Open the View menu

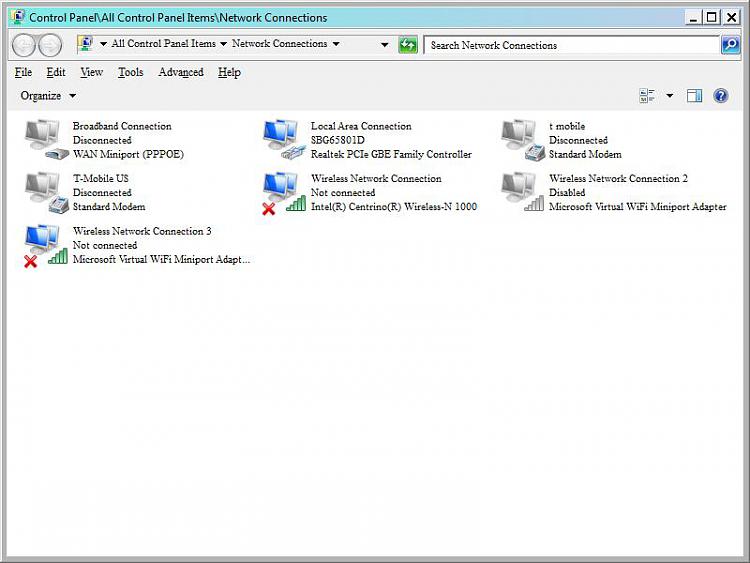pos(91,72)
